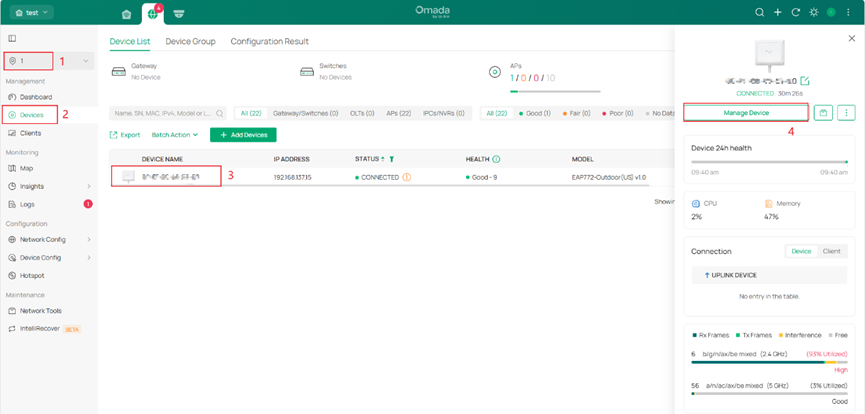
Task: Open Hotspot in the sidebar
Action: tap(32, 275)
